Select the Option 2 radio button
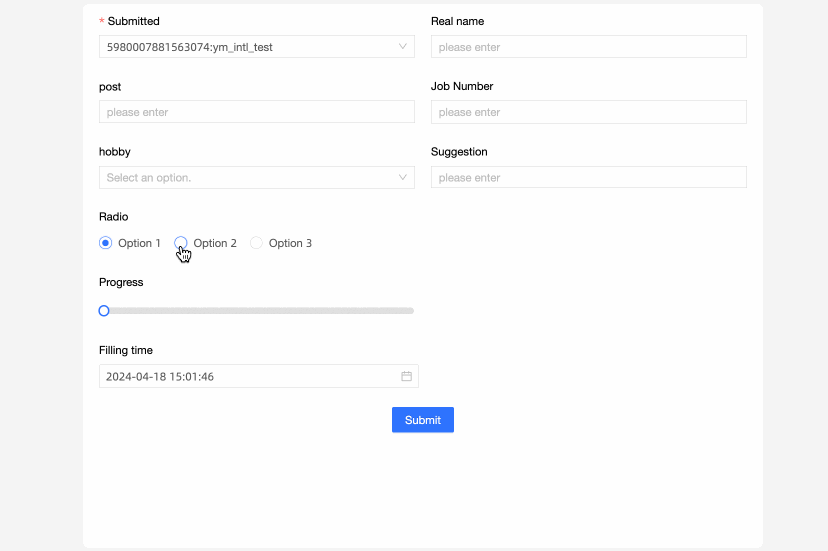Screen dimensions: 828x551 coord(181,243)
